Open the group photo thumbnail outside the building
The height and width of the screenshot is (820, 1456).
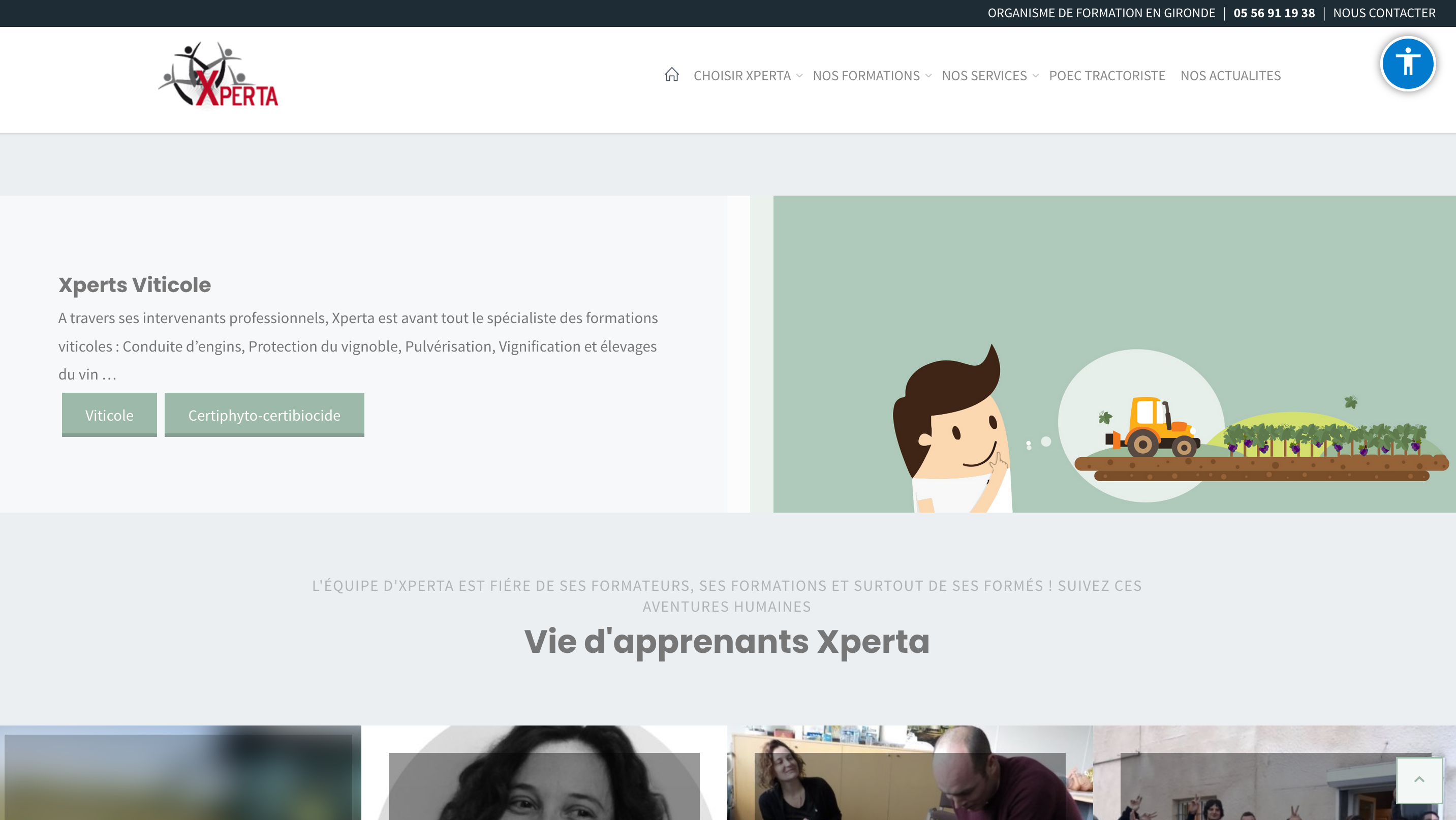tap(1274, 773)
